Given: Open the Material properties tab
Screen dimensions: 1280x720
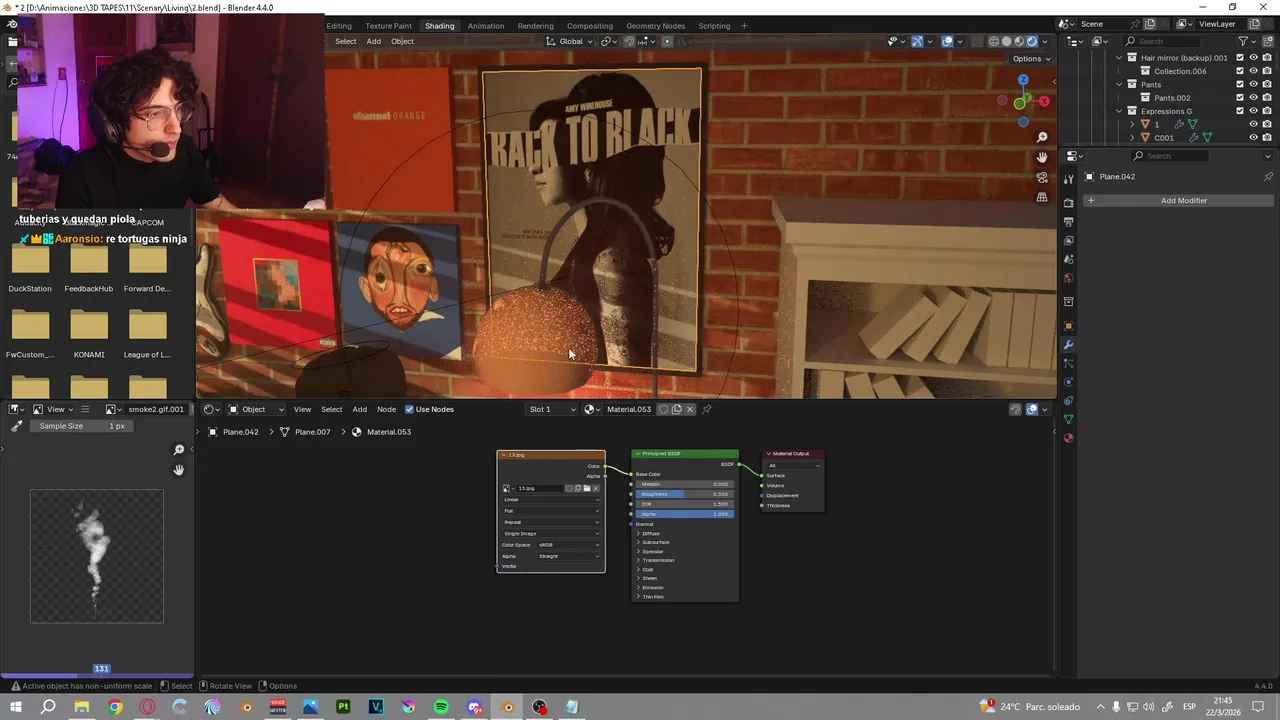Looking at the screenshot, I should click(1069, 438).
